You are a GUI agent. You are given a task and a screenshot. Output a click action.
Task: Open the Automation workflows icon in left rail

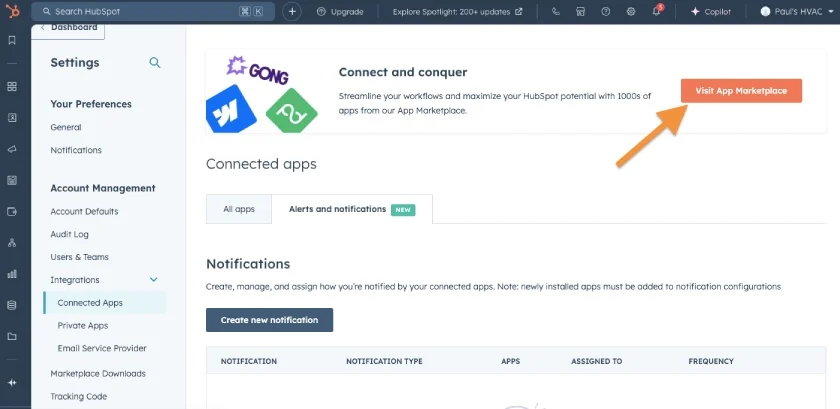click(x=12, y=243)
